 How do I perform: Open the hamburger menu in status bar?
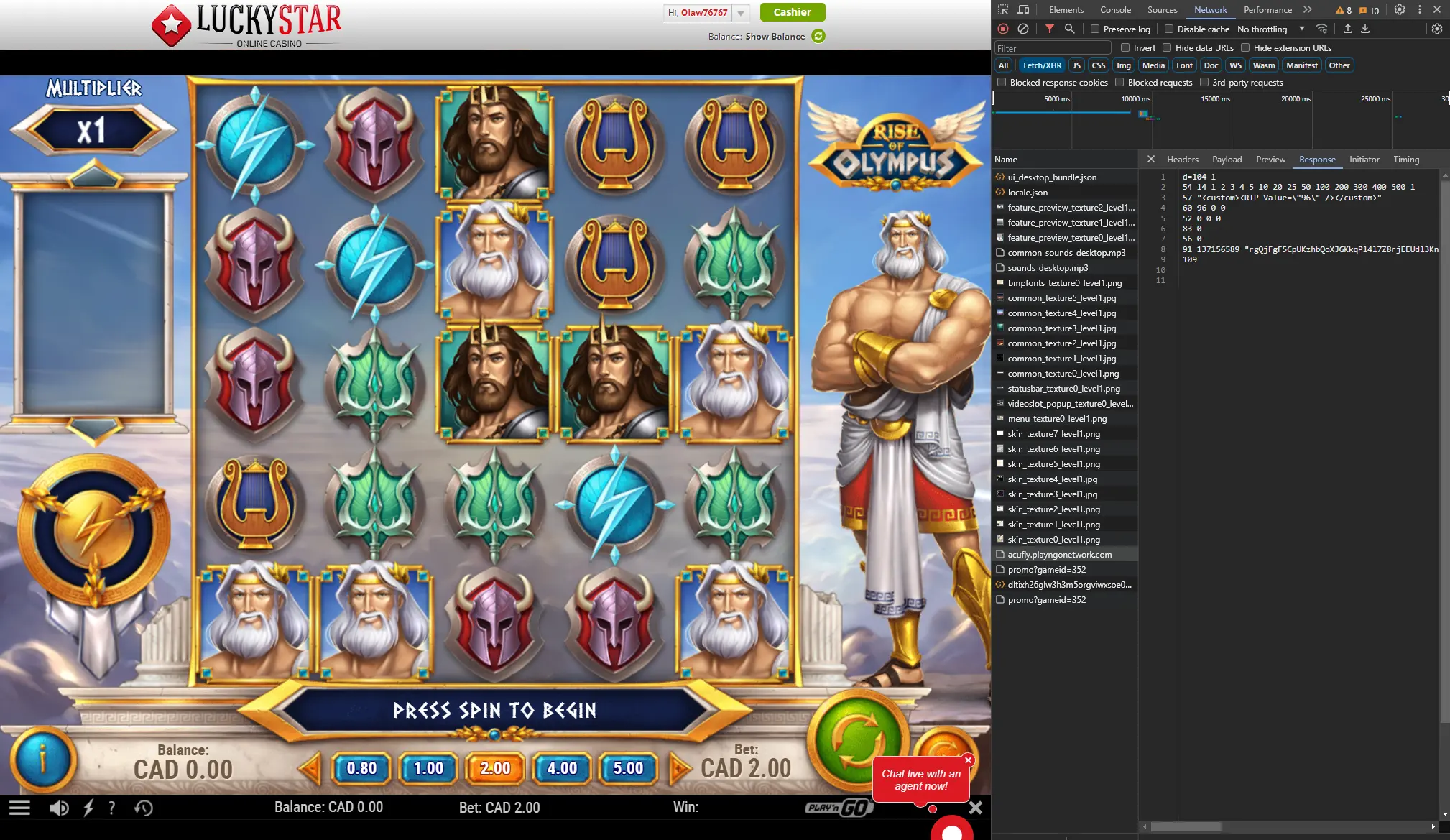point(19,808)
